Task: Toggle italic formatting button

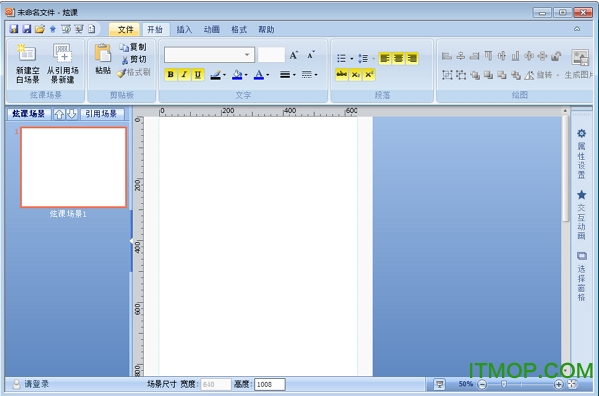Action: pos(184,74)
